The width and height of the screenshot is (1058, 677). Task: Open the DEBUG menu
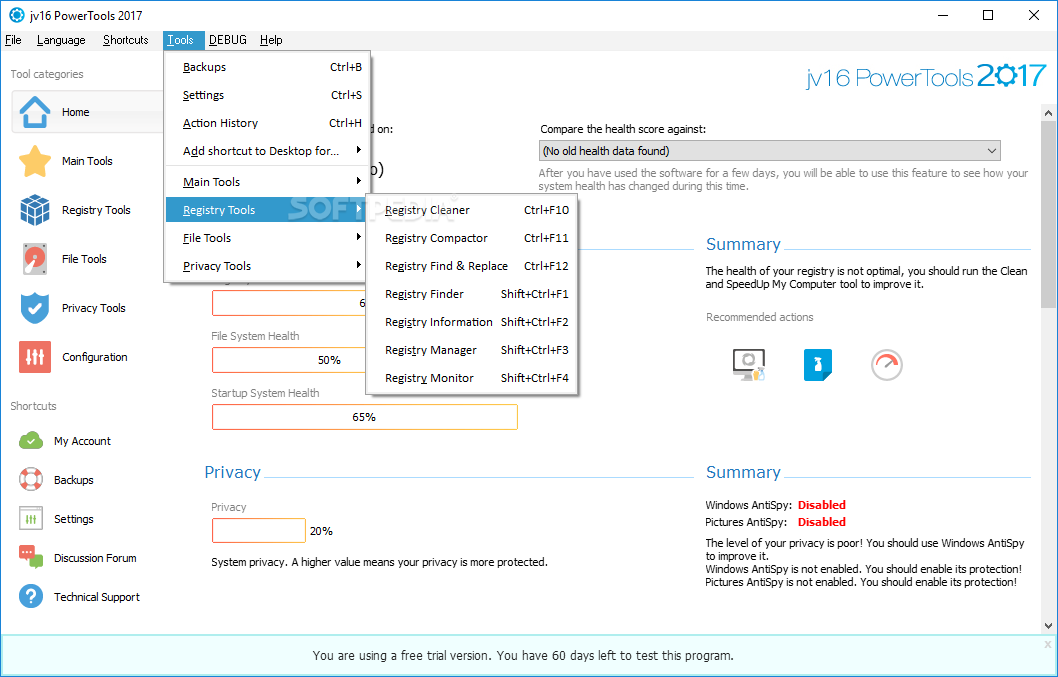[x=228, y=40]
